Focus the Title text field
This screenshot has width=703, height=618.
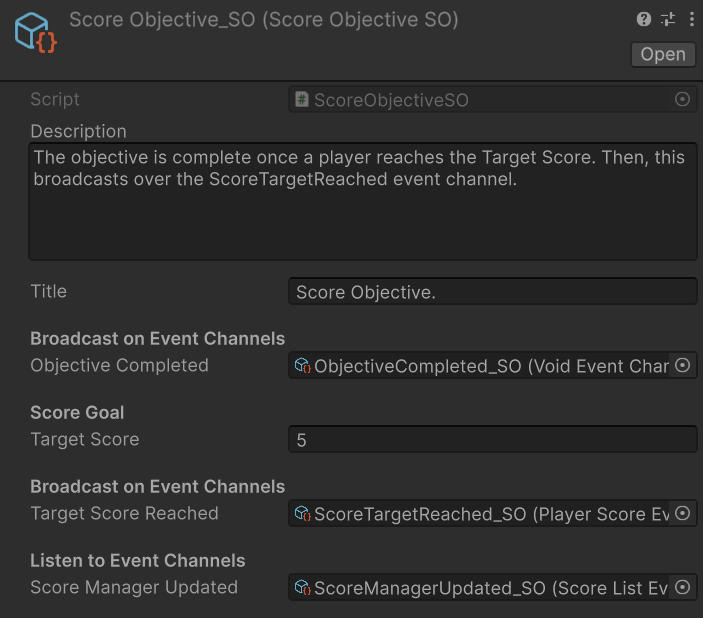tap(492, 292)
